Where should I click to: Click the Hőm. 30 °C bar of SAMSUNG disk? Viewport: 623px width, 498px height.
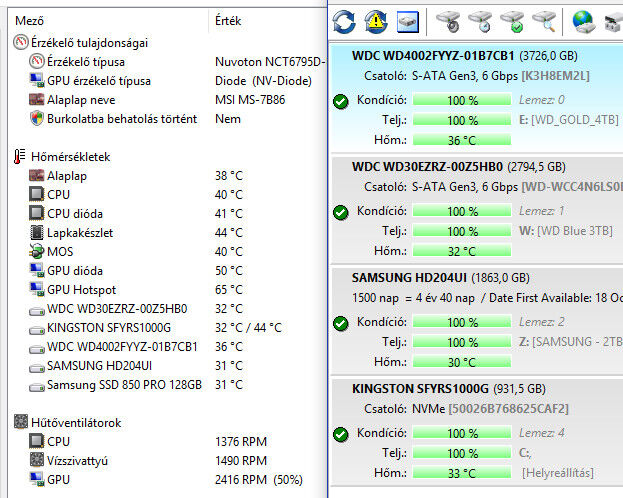462,362
